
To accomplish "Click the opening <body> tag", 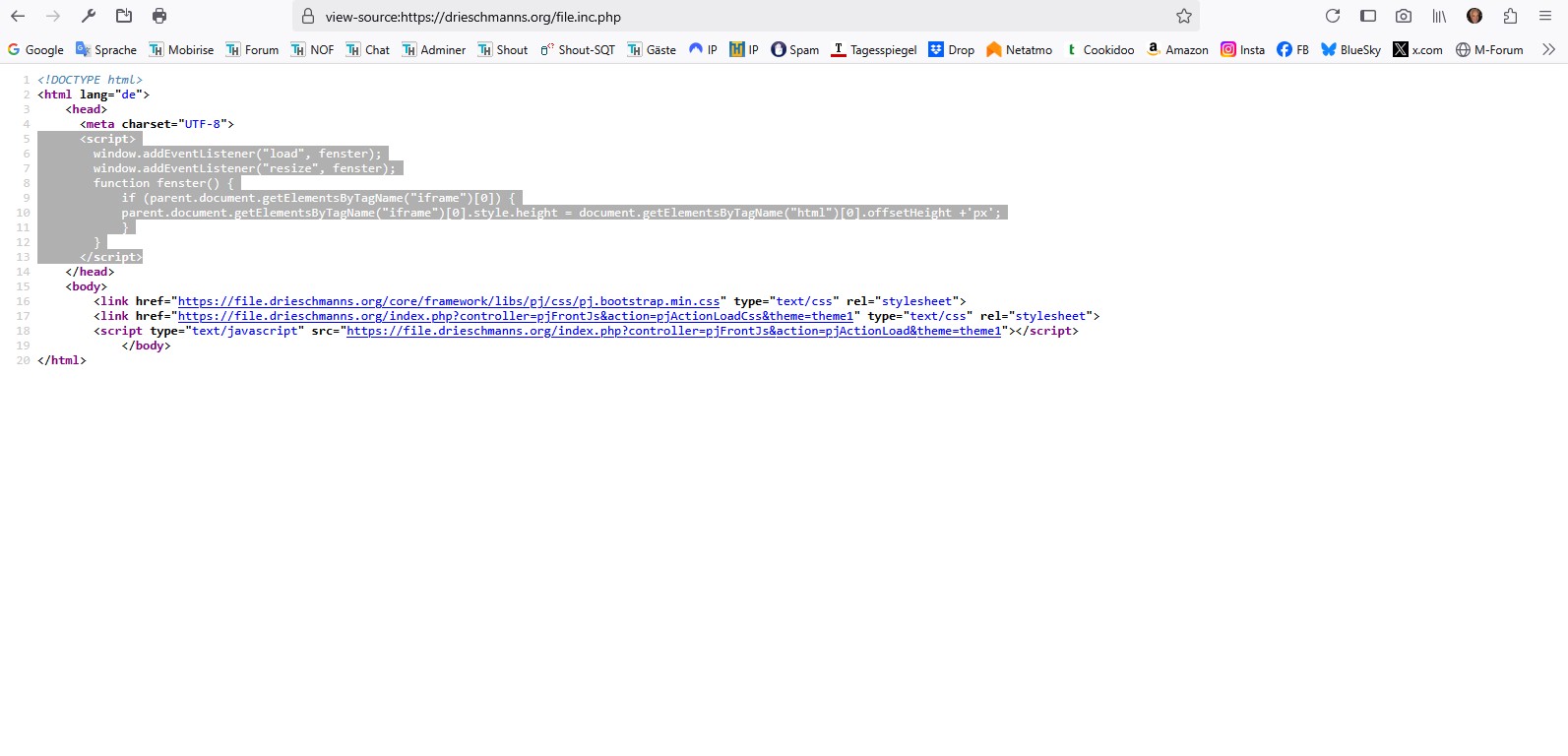I will [x=87, y=286].
